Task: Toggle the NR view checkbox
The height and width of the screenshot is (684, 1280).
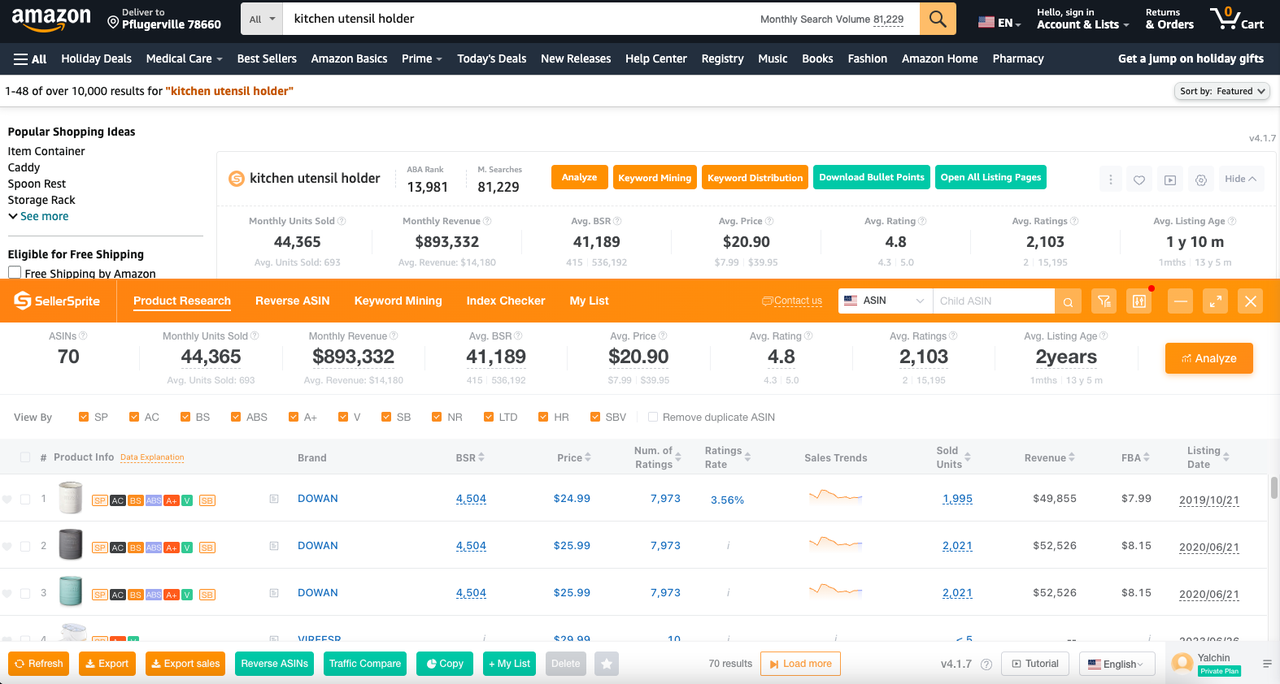Action: 438,417
